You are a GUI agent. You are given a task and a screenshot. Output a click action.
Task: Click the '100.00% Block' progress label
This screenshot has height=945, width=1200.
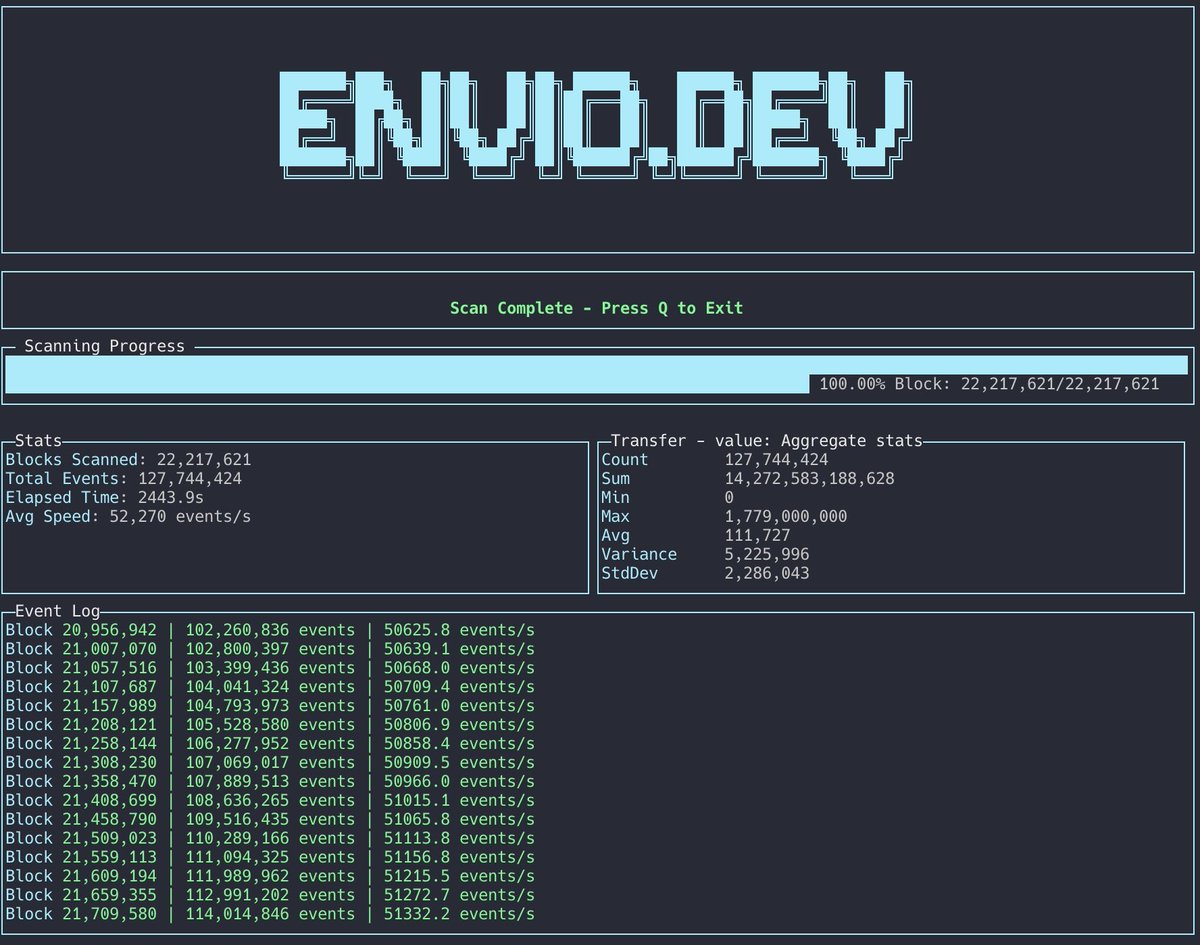[x=988, y=384]
